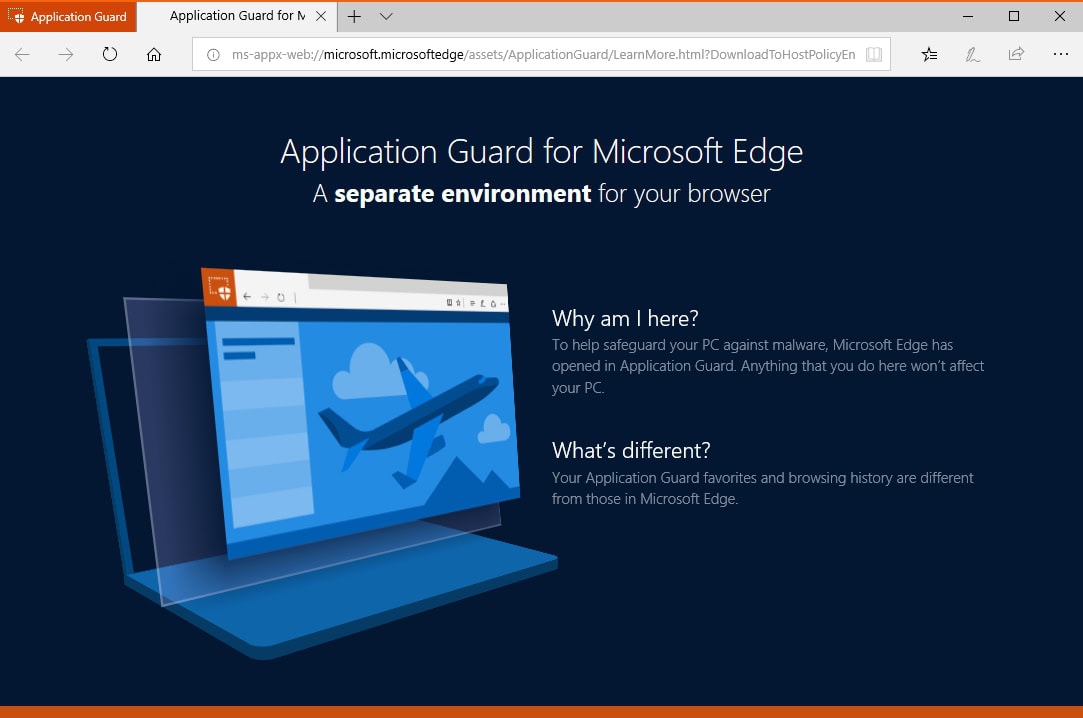This screenshot has height=718, width=1083.
Task: Select the Make a Web Note pen icon
Action: click(x=972, y=54)
